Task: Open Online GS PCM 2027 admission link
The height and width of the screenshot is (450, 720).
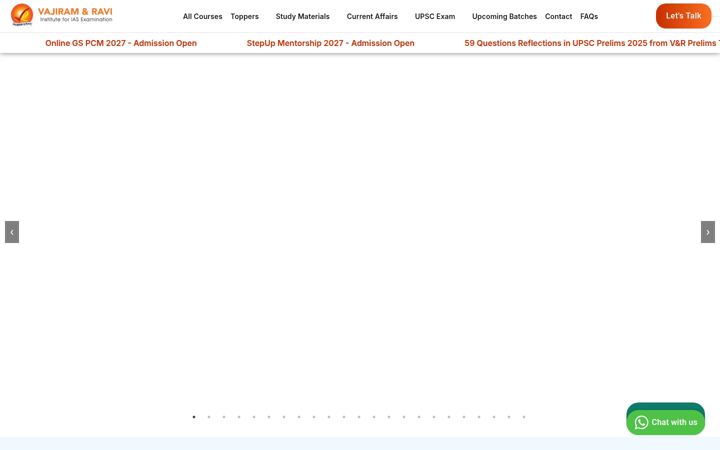Action: coord(121,43)
